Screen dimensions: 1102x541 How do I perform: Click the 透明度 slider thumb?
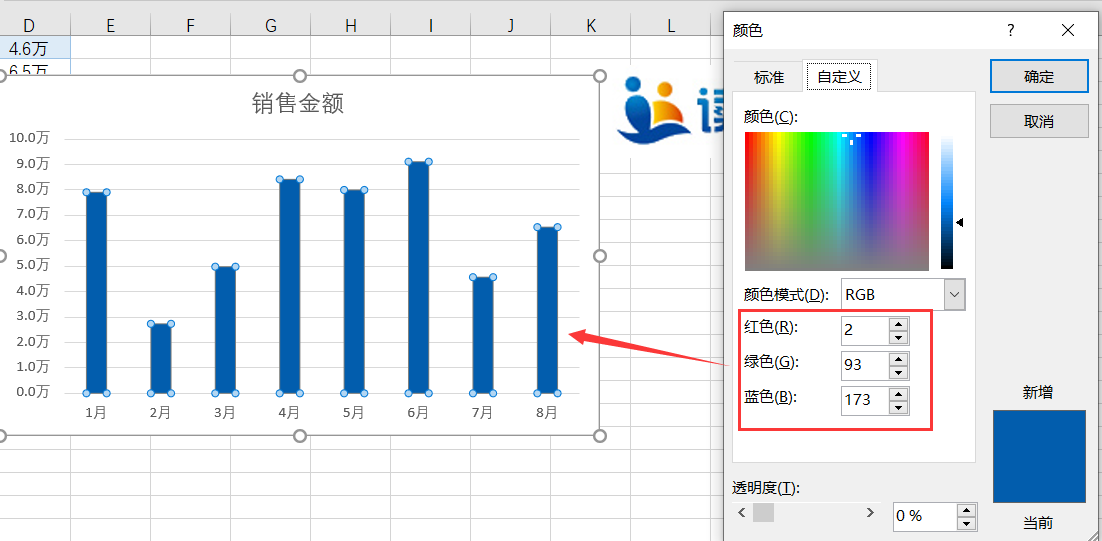763,513
